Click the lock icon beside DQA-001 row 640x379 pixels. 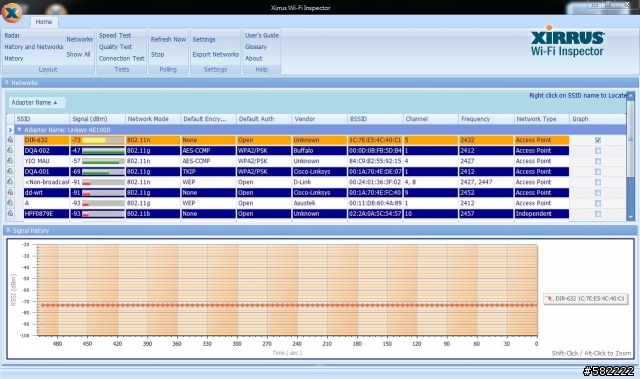click(10, 171)
